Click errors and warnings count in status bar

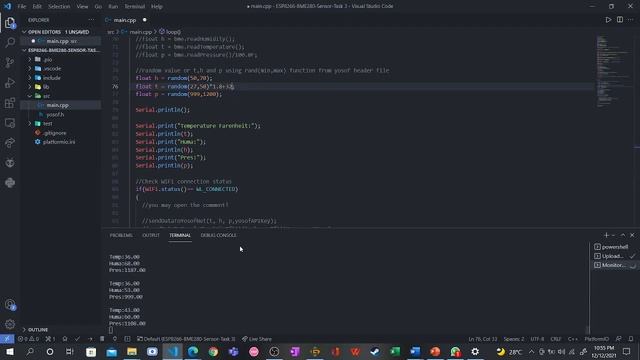coord(28,339)
